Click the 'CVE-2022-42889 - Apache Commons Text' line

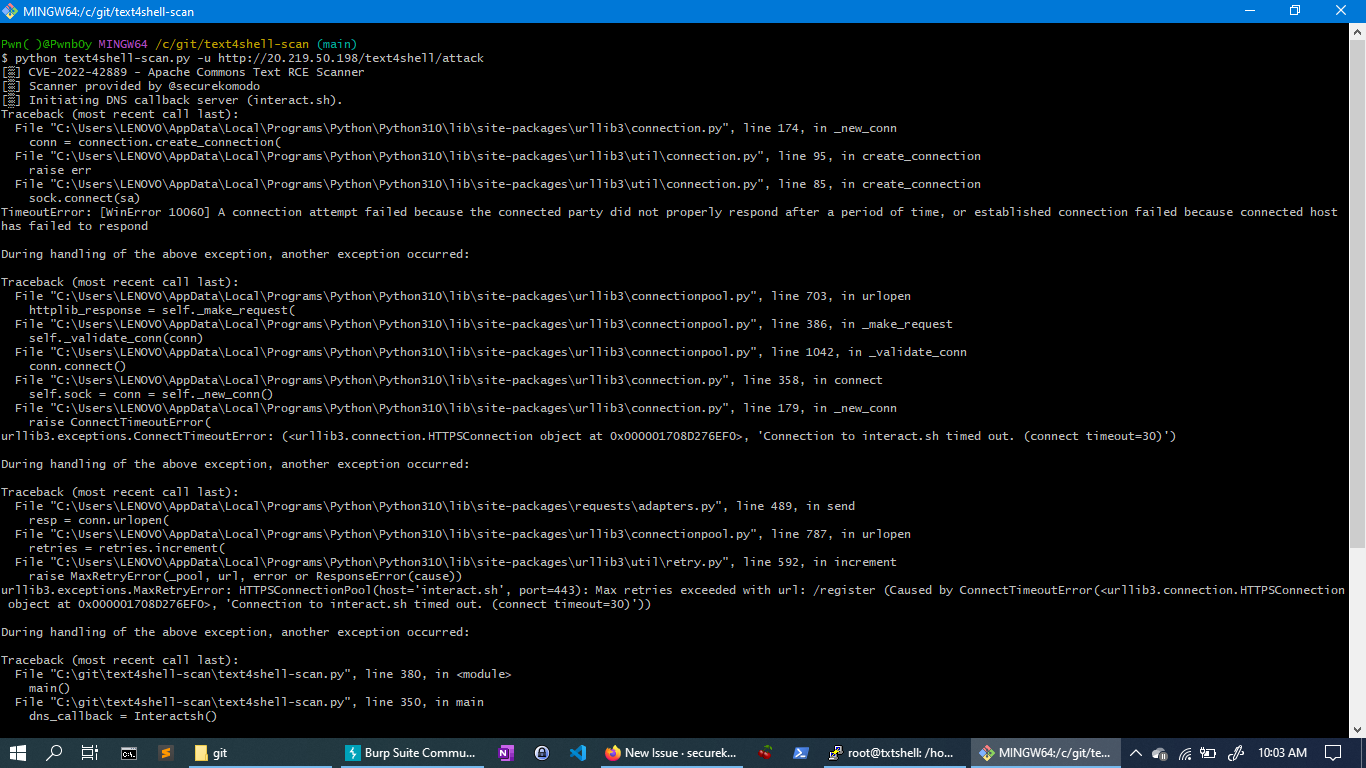[183, 72]
